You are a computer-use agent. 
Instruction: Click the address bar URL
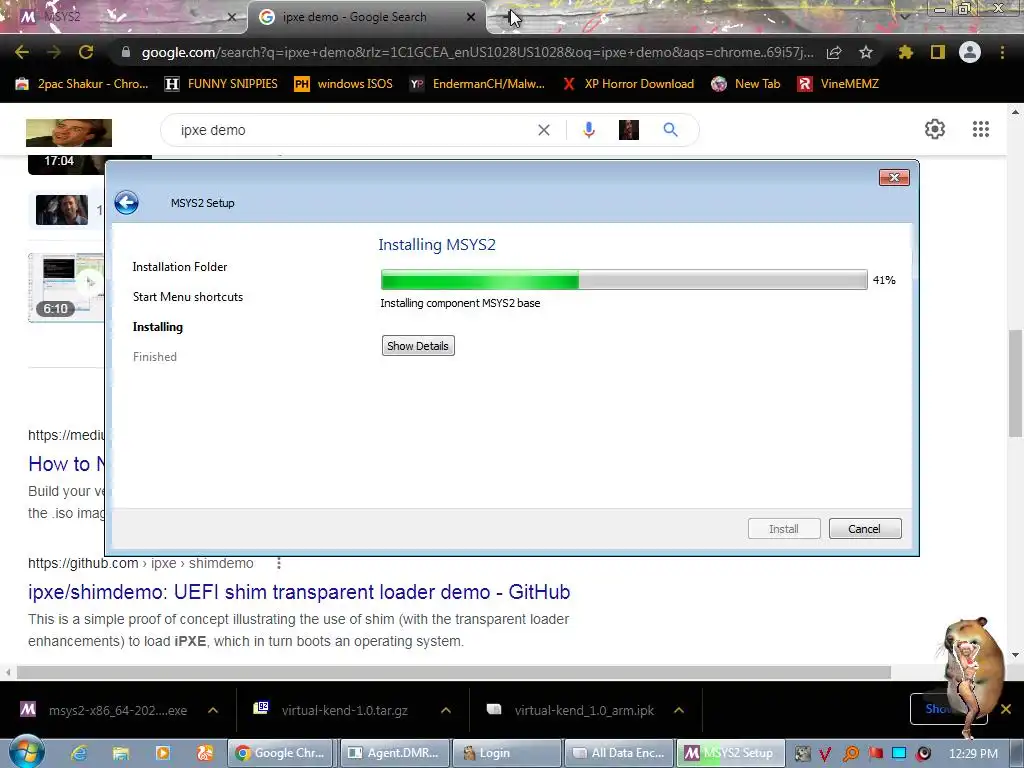[x=477, y=52]
